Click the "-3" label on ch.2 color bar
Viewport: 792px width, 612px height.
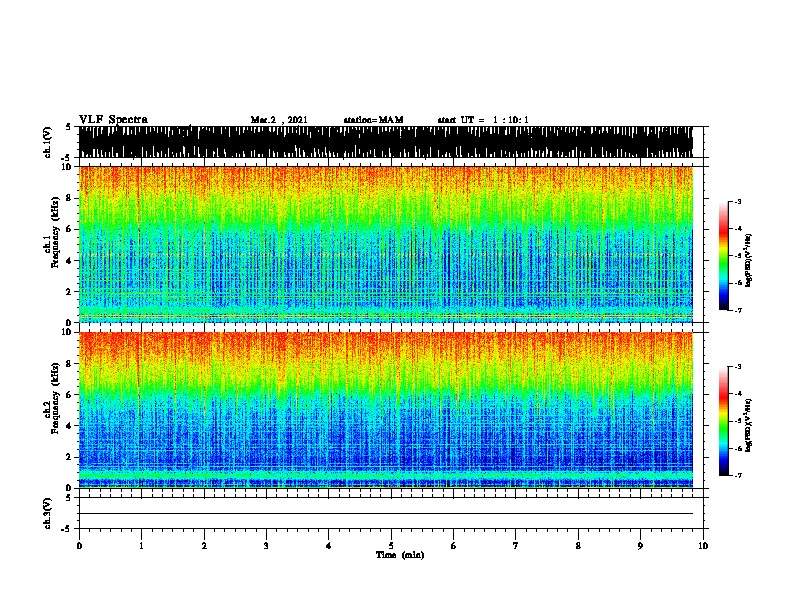pos(737,367)
